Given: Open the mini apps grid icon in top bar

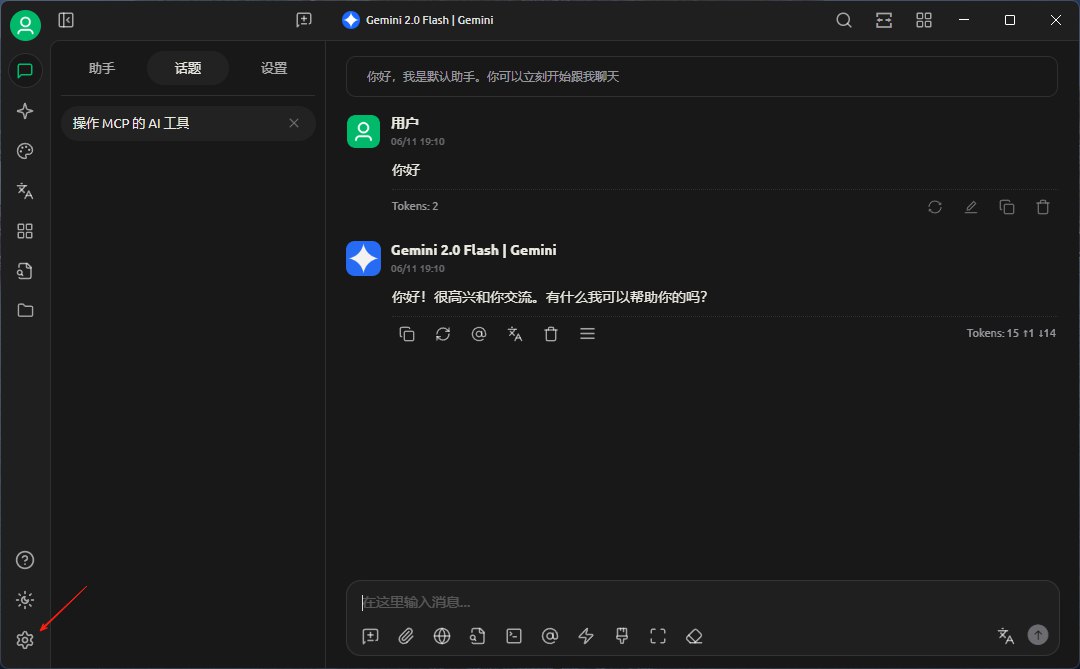Looking at the screenshot, I should pyautogui.click(x=924, y=20).
